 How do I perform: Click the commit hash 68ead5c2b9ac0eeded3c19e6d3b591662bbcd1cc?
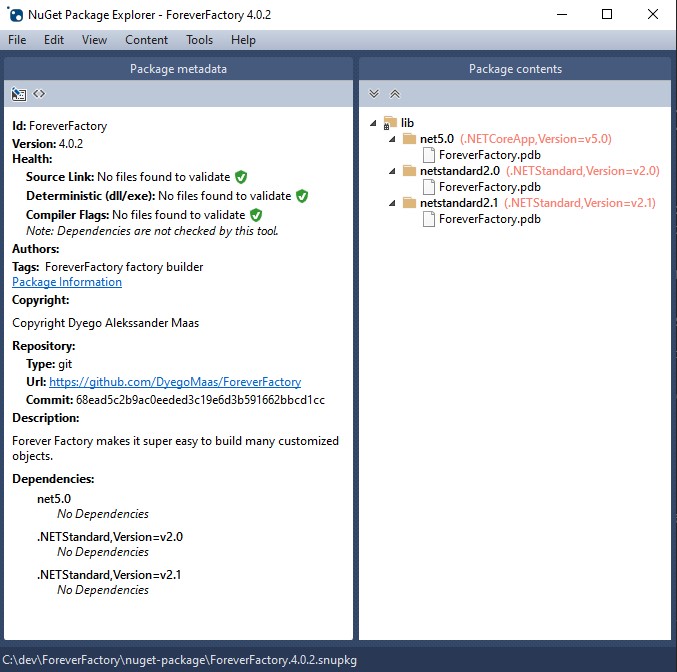(x=200, y=399)
